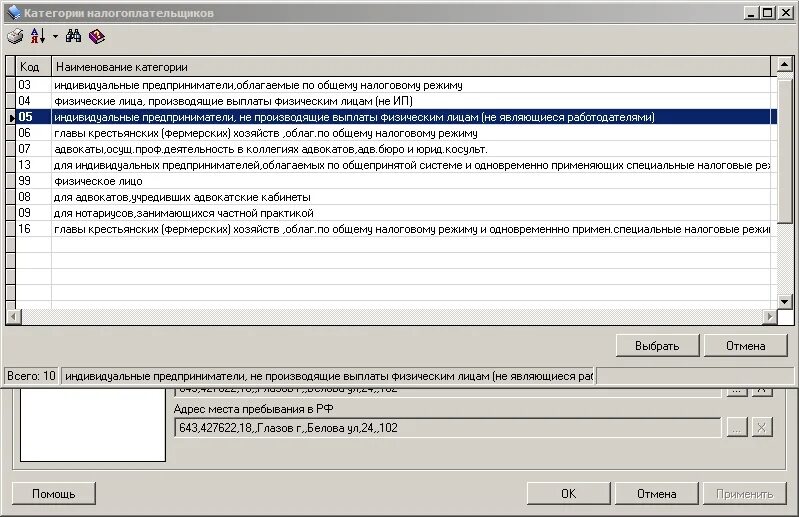Click vertical scrollbar up arrow
This screenshot has width=799, height=517.
coord(785,64)
